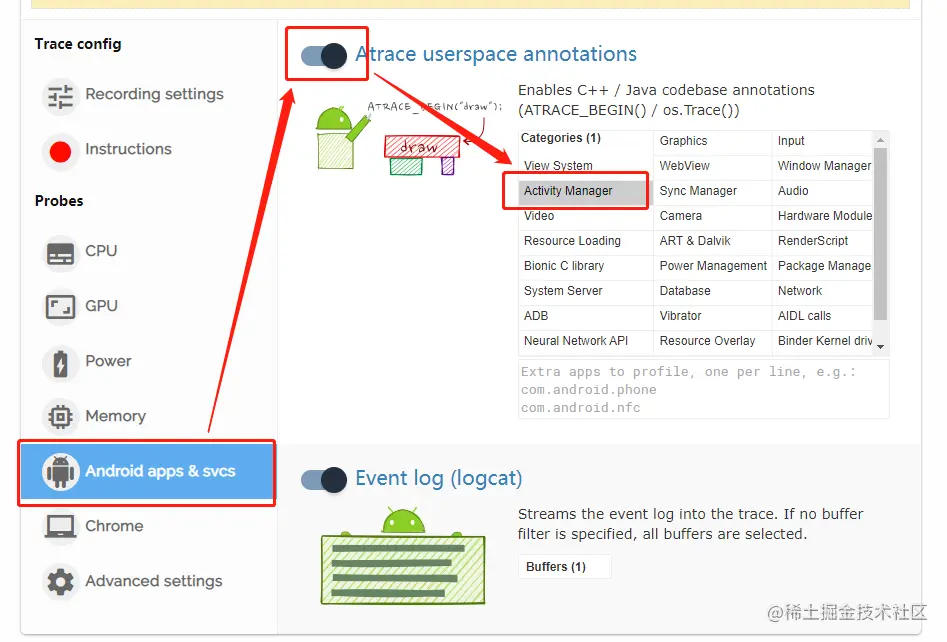Select the Input category
947x642 pixels.
(822, 141)
